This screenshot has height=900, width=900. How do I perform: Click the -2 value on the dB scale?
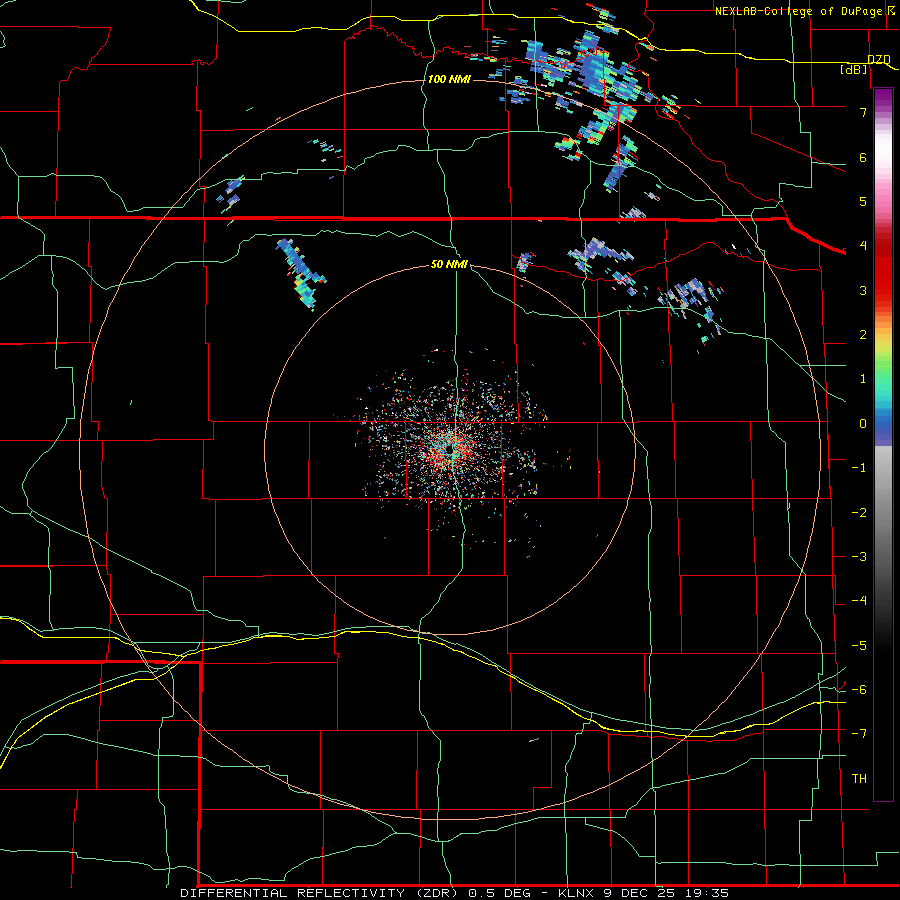tap(859, 513)
